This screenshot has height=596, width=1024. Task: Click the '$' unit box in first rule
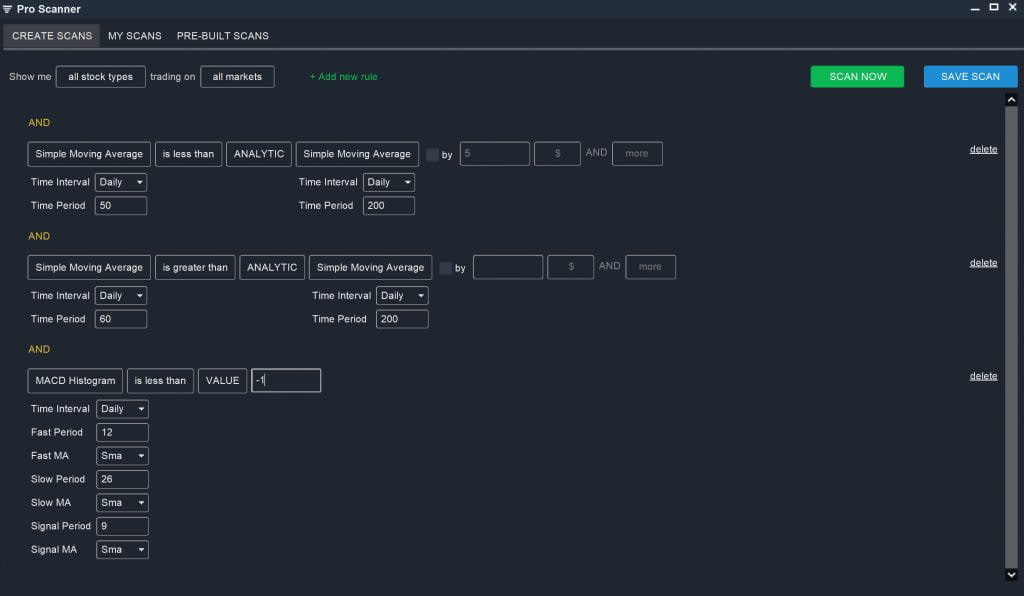557,154
